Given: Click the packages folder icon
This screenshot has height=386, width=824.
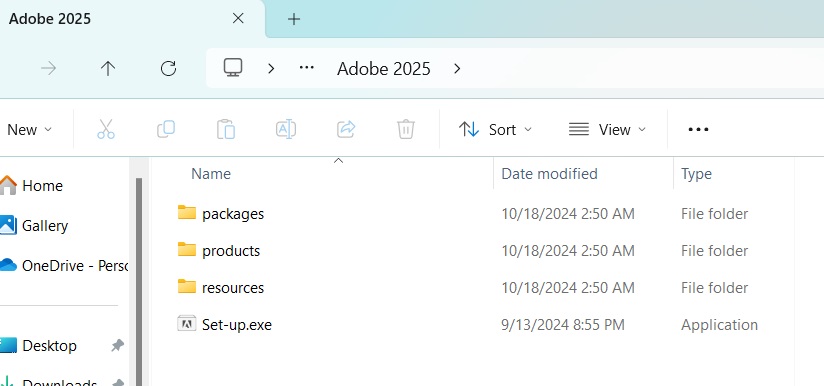Looking at the screenshot, I should [x=187, y=213].
